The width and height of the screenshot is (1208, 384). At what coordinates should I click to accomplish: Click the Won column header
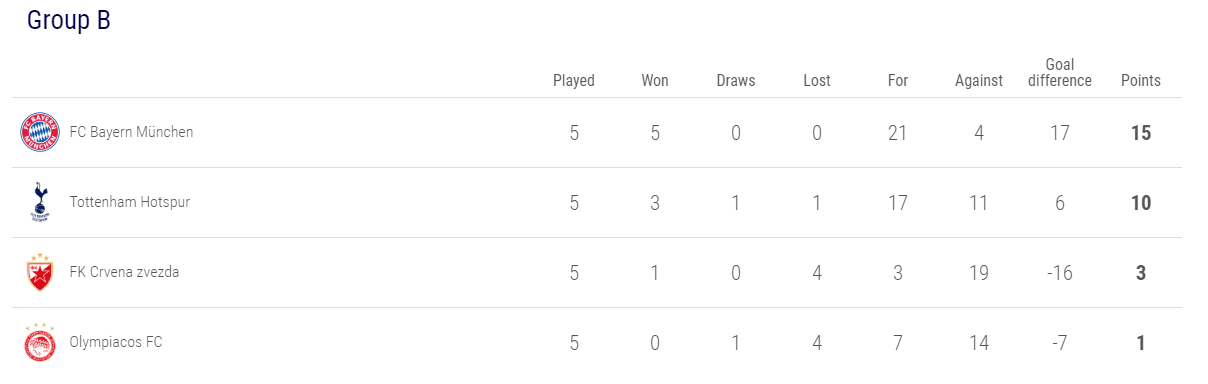tap(655, 80)
